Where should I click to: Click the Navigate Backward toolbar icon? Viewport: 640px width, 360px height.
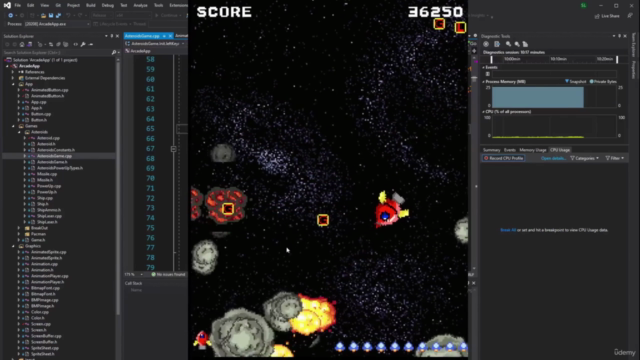(x=11, y=16)
